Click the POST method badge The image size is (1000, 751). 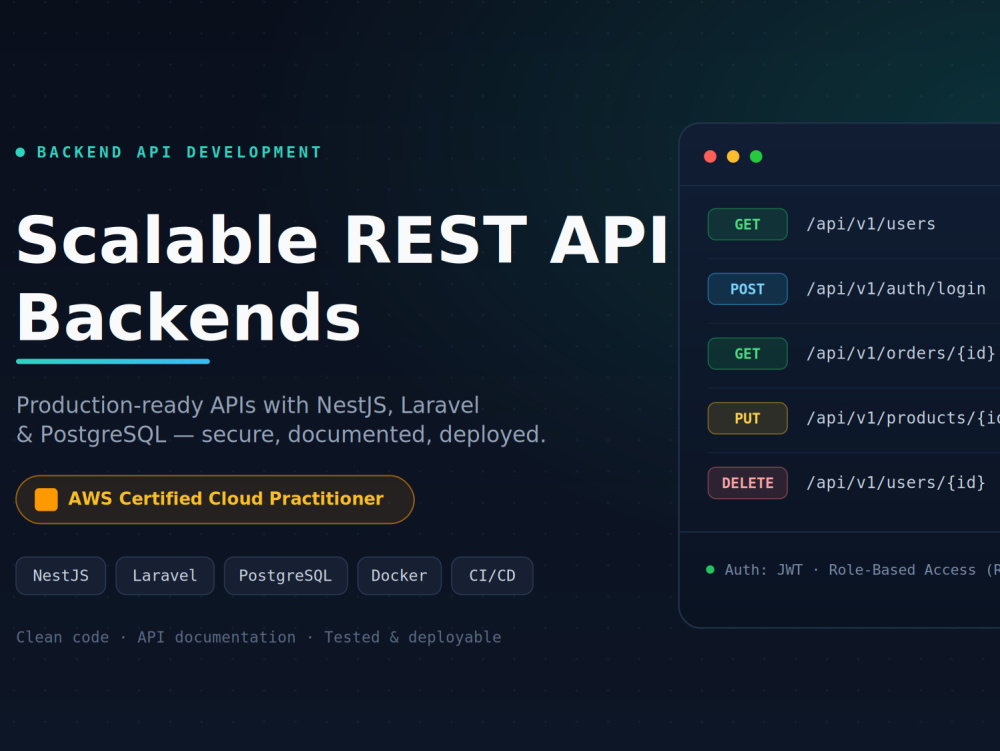click(x=747, y=289)
